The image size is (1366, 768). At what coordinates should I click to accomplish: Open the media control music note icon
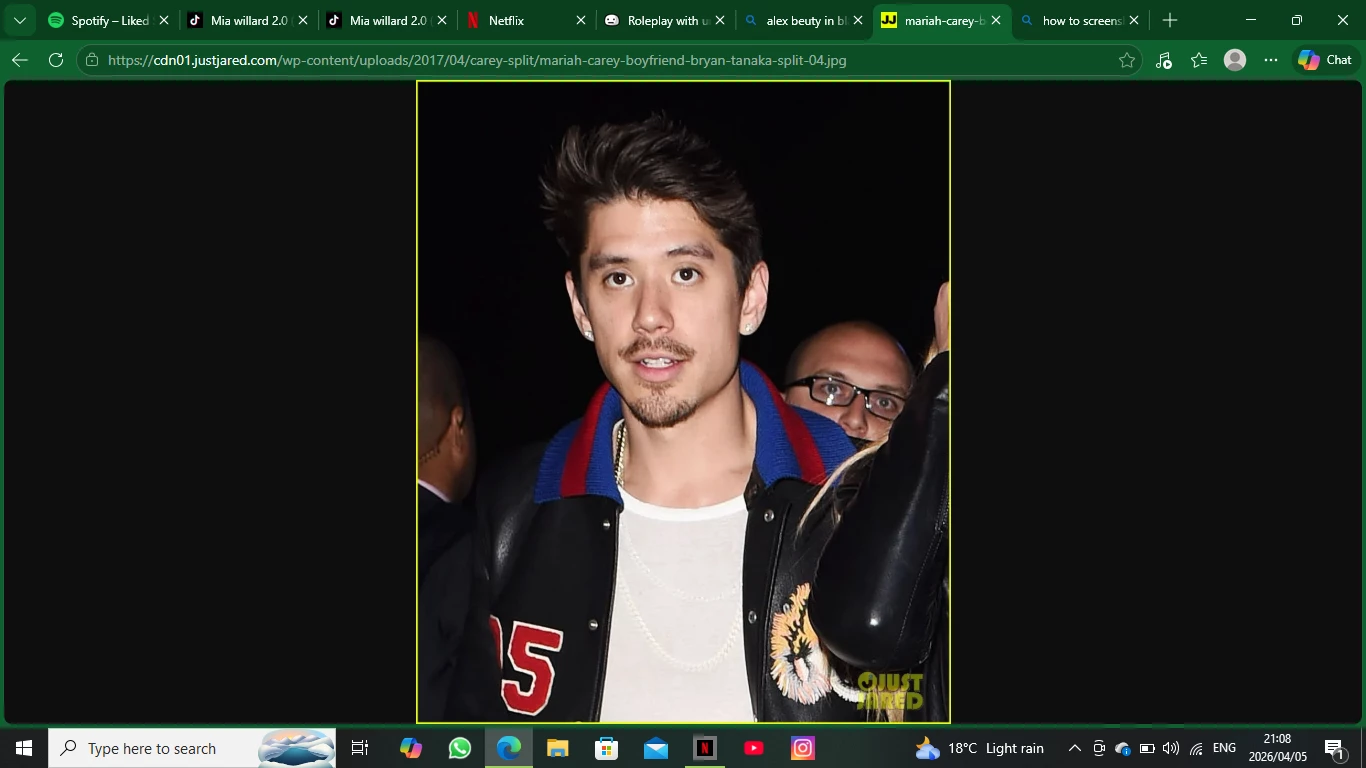(x=1163, y=60)
